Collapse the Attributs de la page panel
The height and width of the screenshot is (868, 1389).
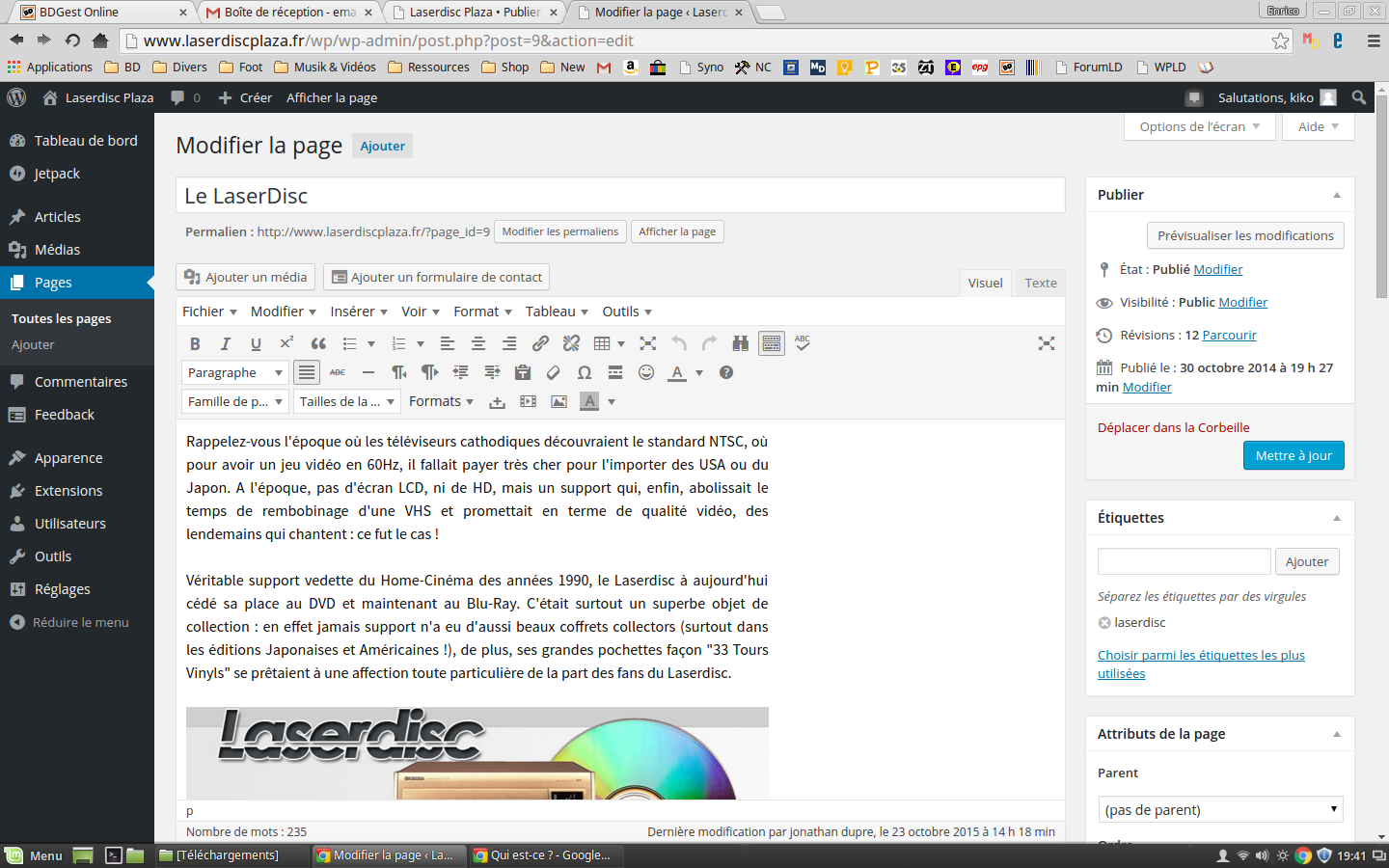pyautogui.click(x=1337, y=734)
